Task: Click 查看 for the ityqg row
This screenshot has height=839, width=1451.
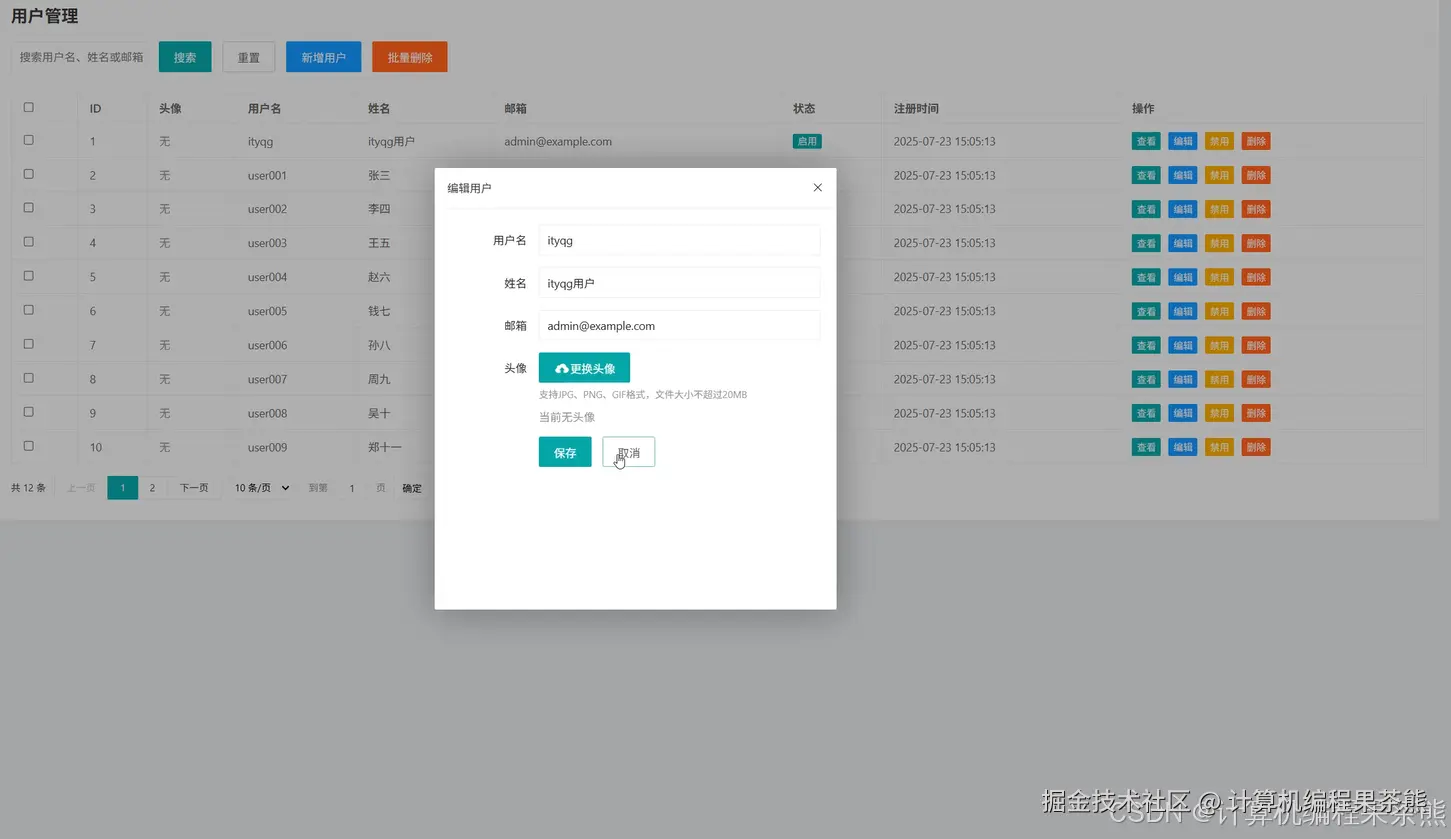Action: point(1146,141)
